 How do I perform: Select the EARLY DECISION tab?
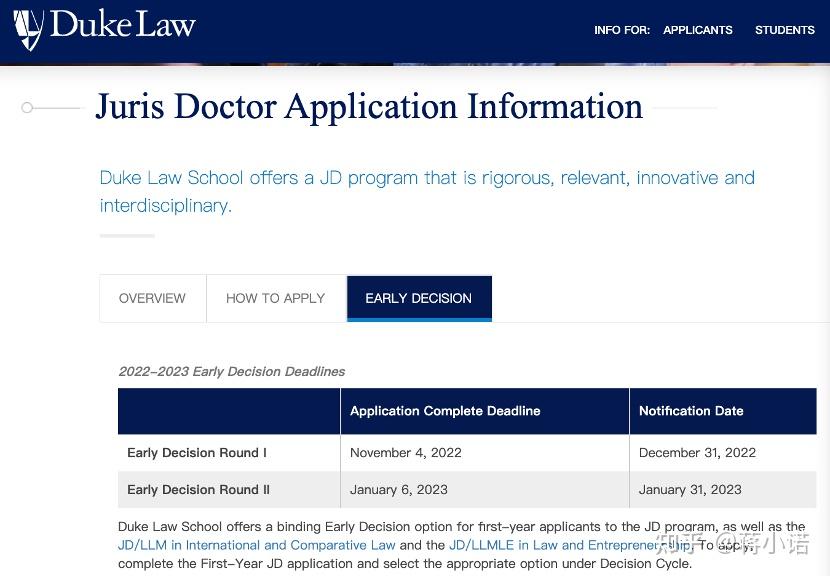418,298
